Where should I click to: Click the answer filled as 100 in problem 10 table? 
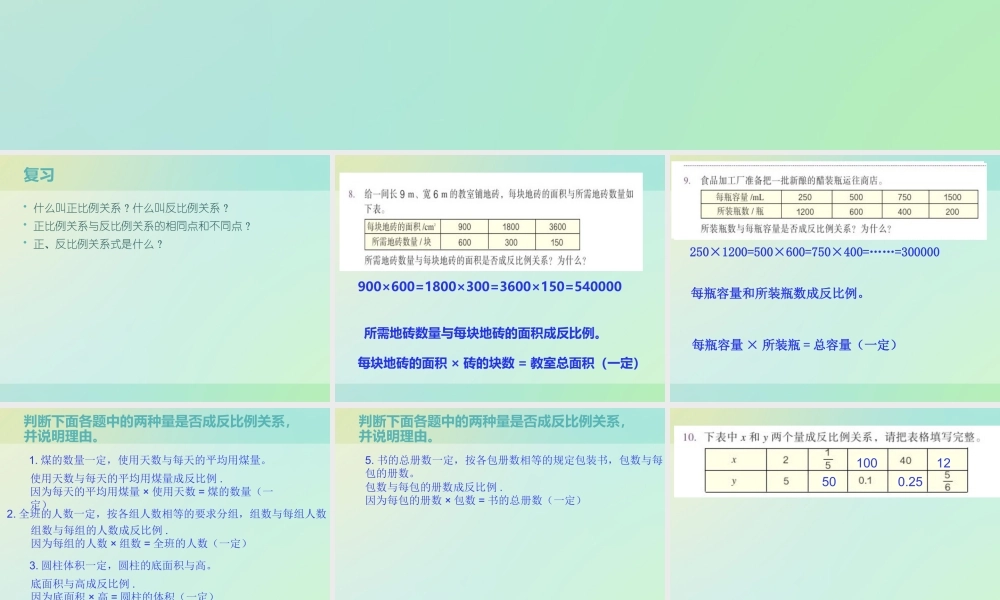pos(865,463)
